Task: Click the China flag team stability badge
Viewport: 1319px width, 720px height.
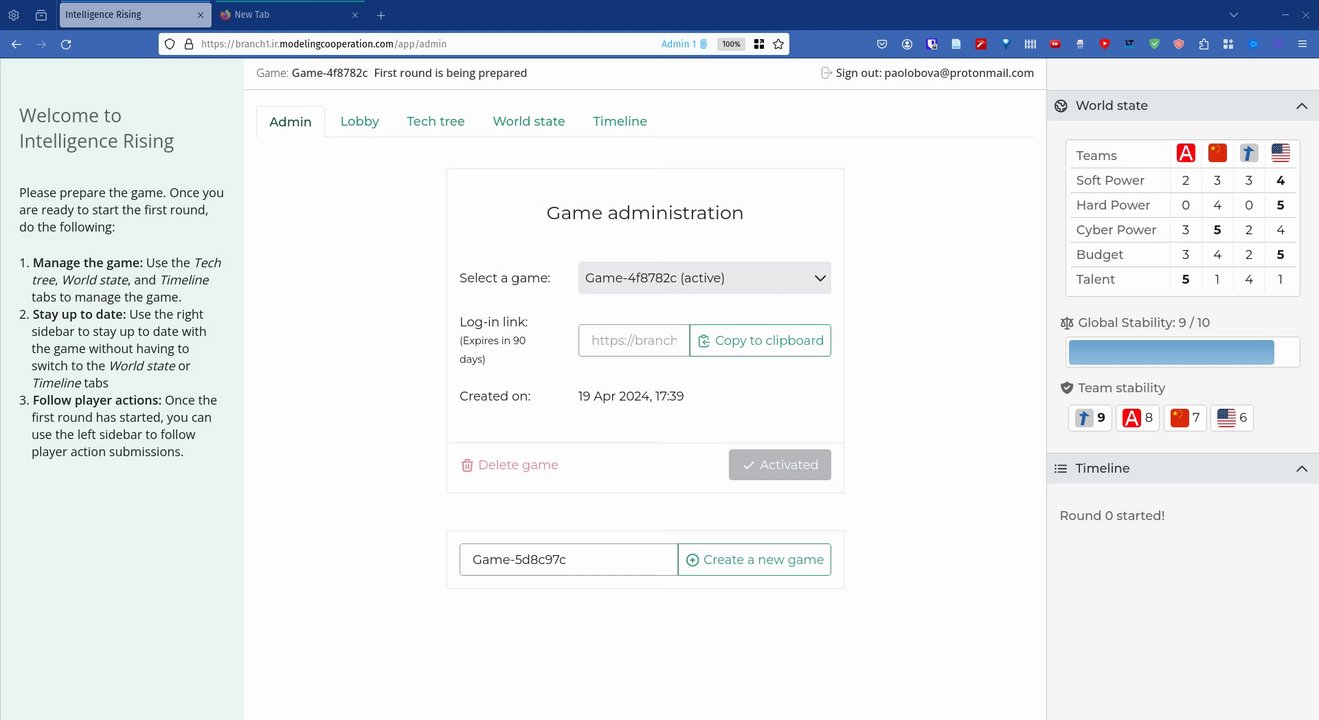Action: pyautogui.click(x=1185, y=418)
